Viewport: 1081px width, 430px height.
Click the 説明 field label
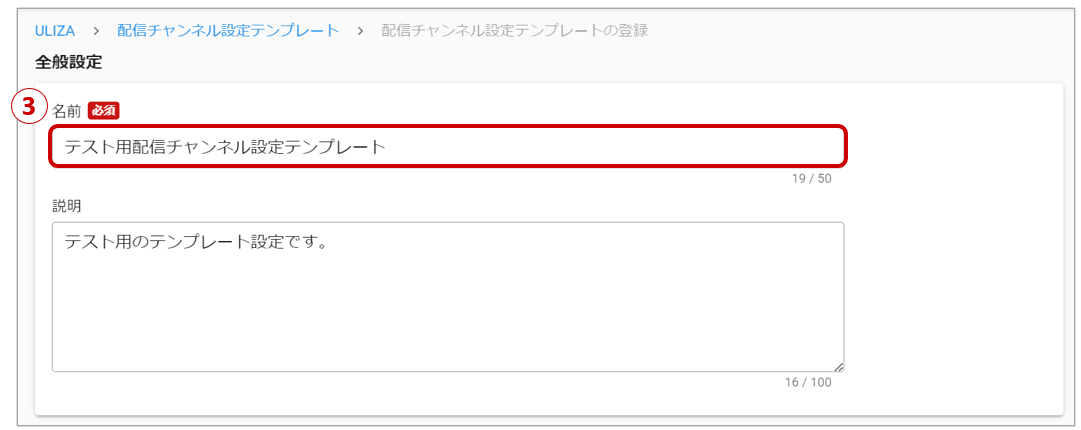click(x=67, y=205)
